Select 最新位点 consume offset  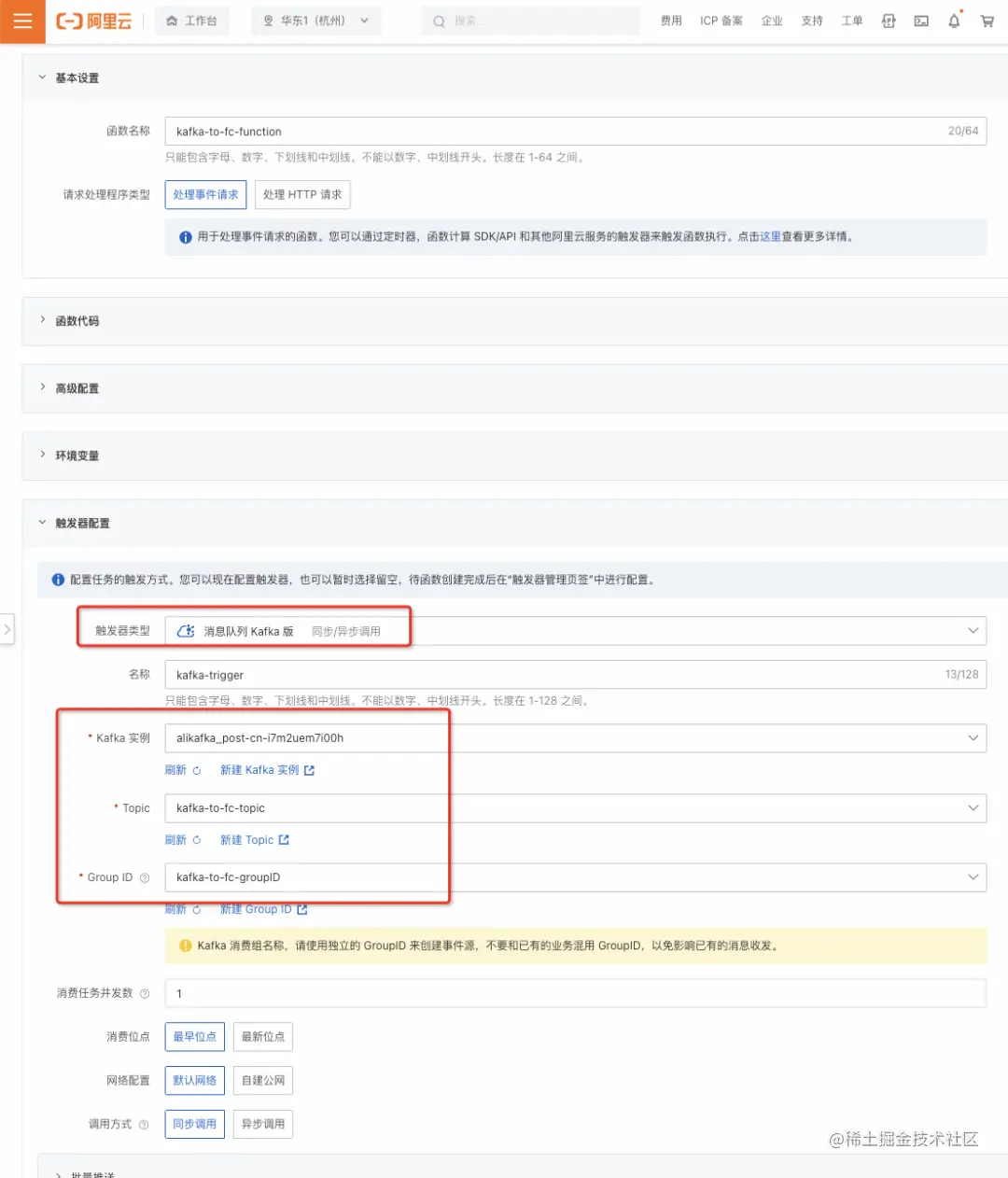[263, 1037]
